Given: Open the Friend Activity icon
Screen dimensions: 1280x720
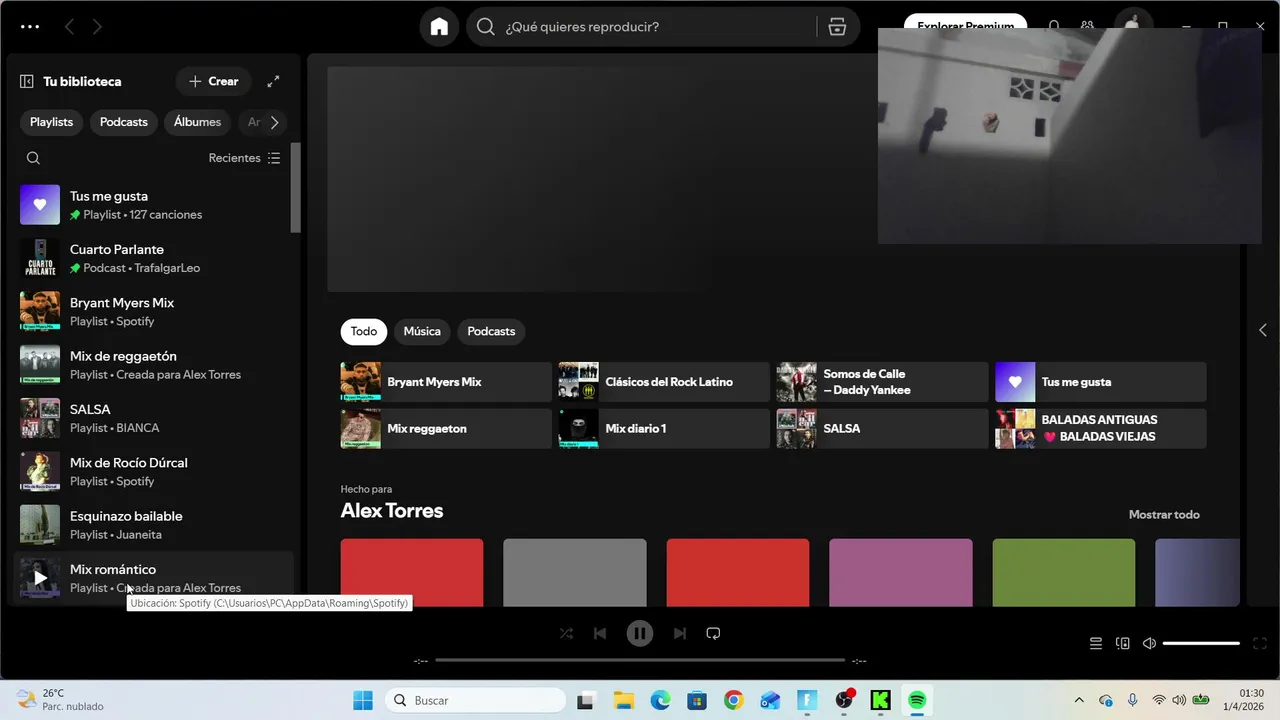Looking at the screenshot, I should pos(1087,27).
